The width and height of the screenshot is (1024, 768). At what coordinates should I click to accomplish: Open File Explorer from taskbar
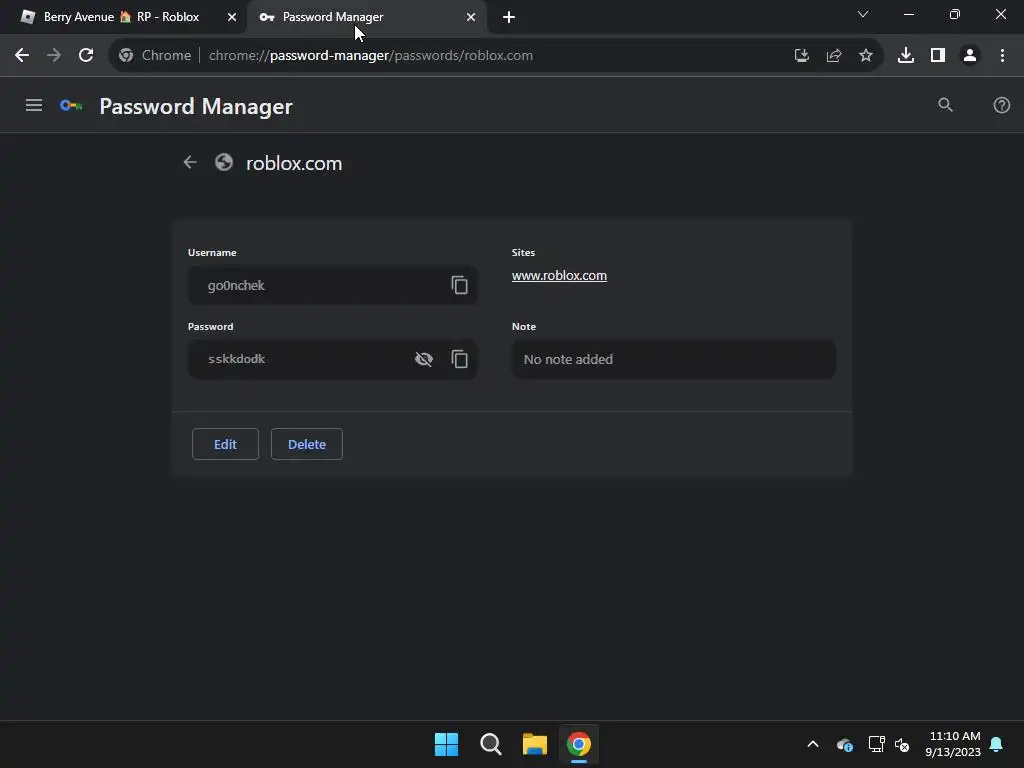(535, 744)
